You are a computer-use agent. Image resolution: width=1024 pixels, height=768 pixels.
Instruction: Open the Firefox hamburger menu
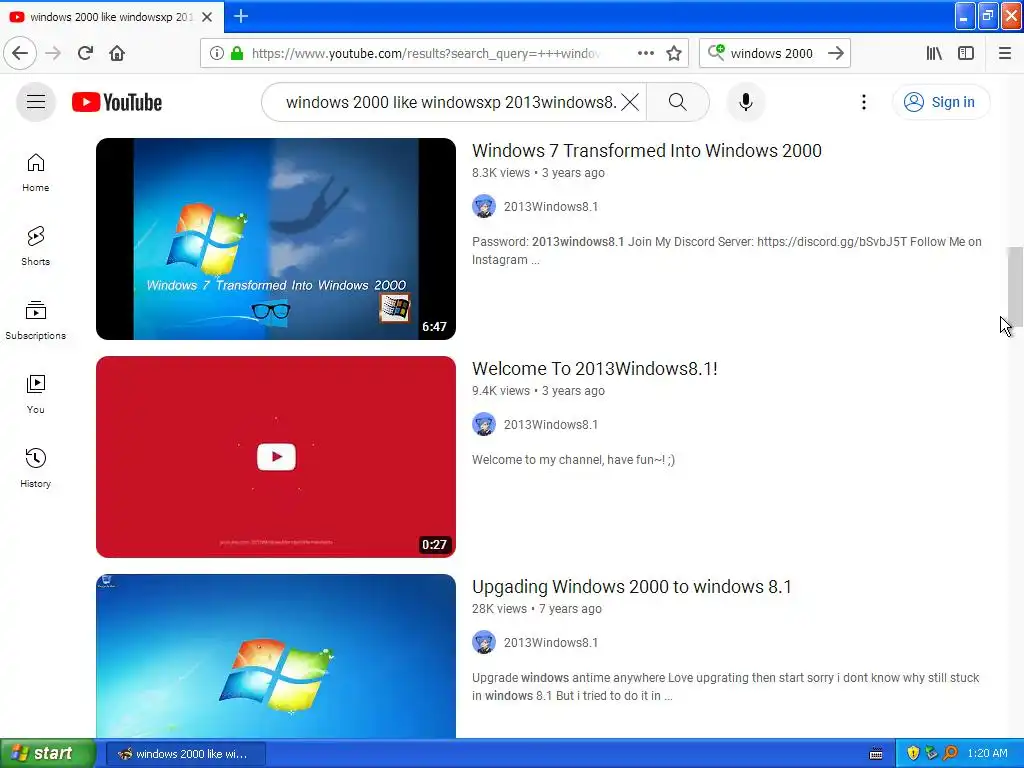pyautogui.click(x=1005, y=53)
